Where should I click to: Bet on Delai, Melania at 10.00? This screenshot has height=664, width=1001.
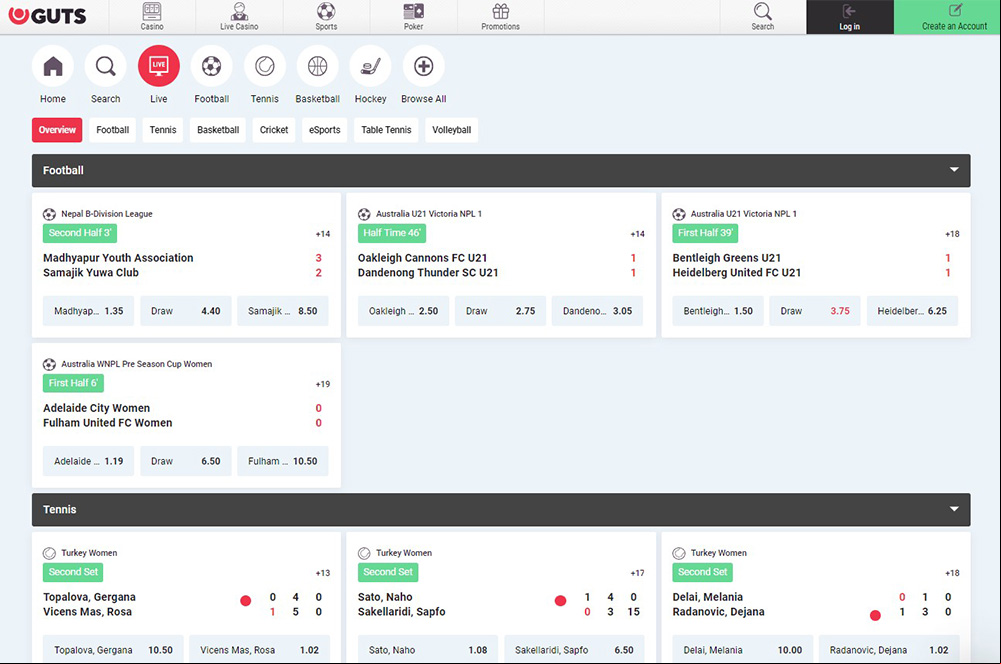[x=742, y=649]
